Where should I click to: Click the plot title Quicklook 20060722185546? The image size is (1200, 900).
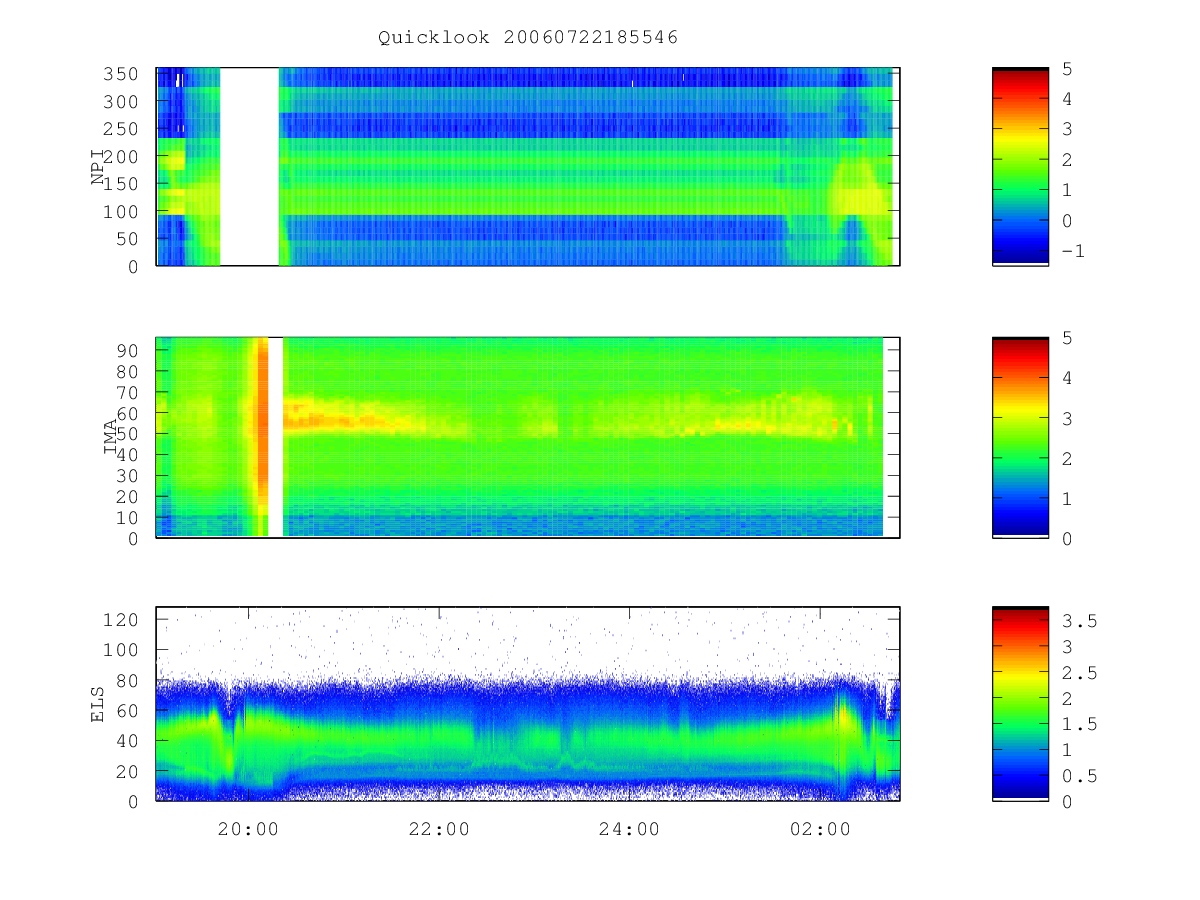(528, 37)
